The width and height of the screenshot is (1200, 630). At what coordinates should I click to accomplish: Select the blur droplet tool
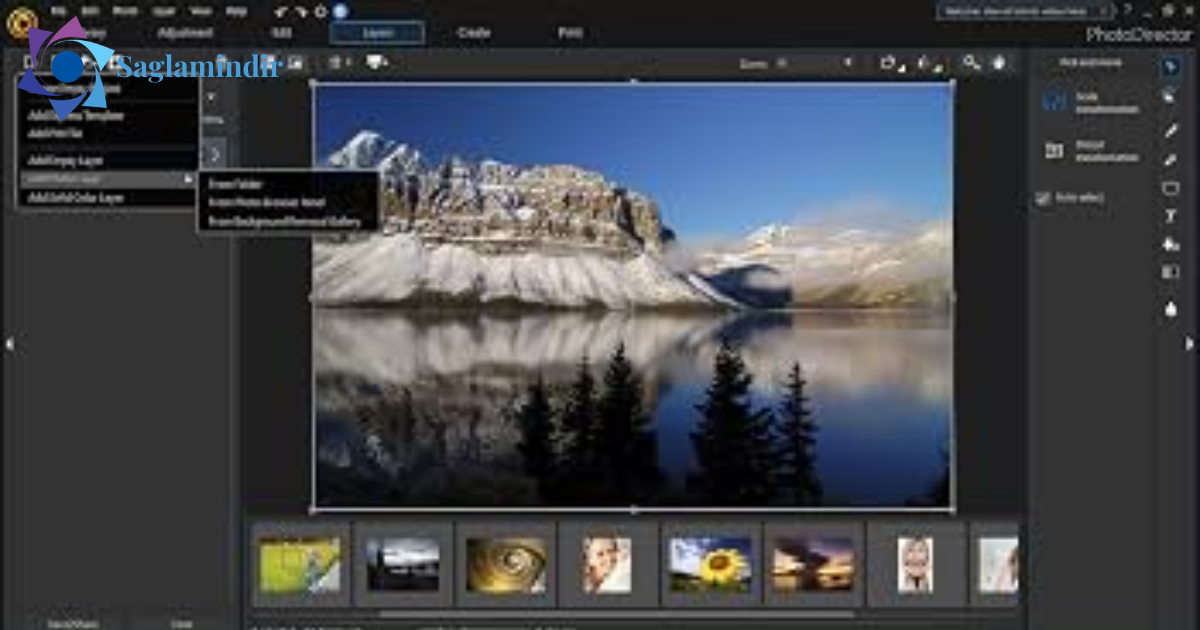1170,310
